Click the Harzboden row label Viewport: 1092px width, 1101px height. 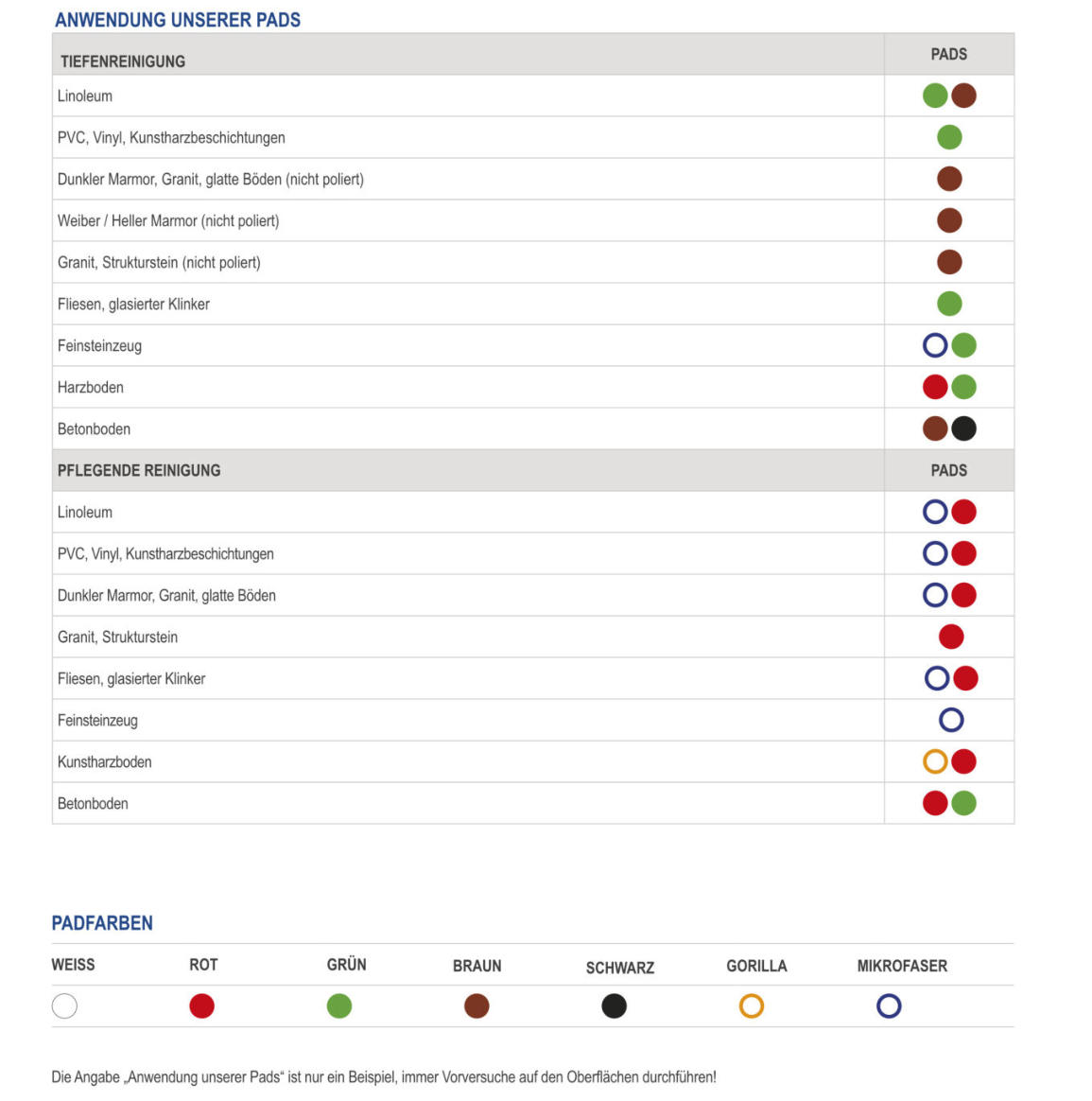pos(91,387)
